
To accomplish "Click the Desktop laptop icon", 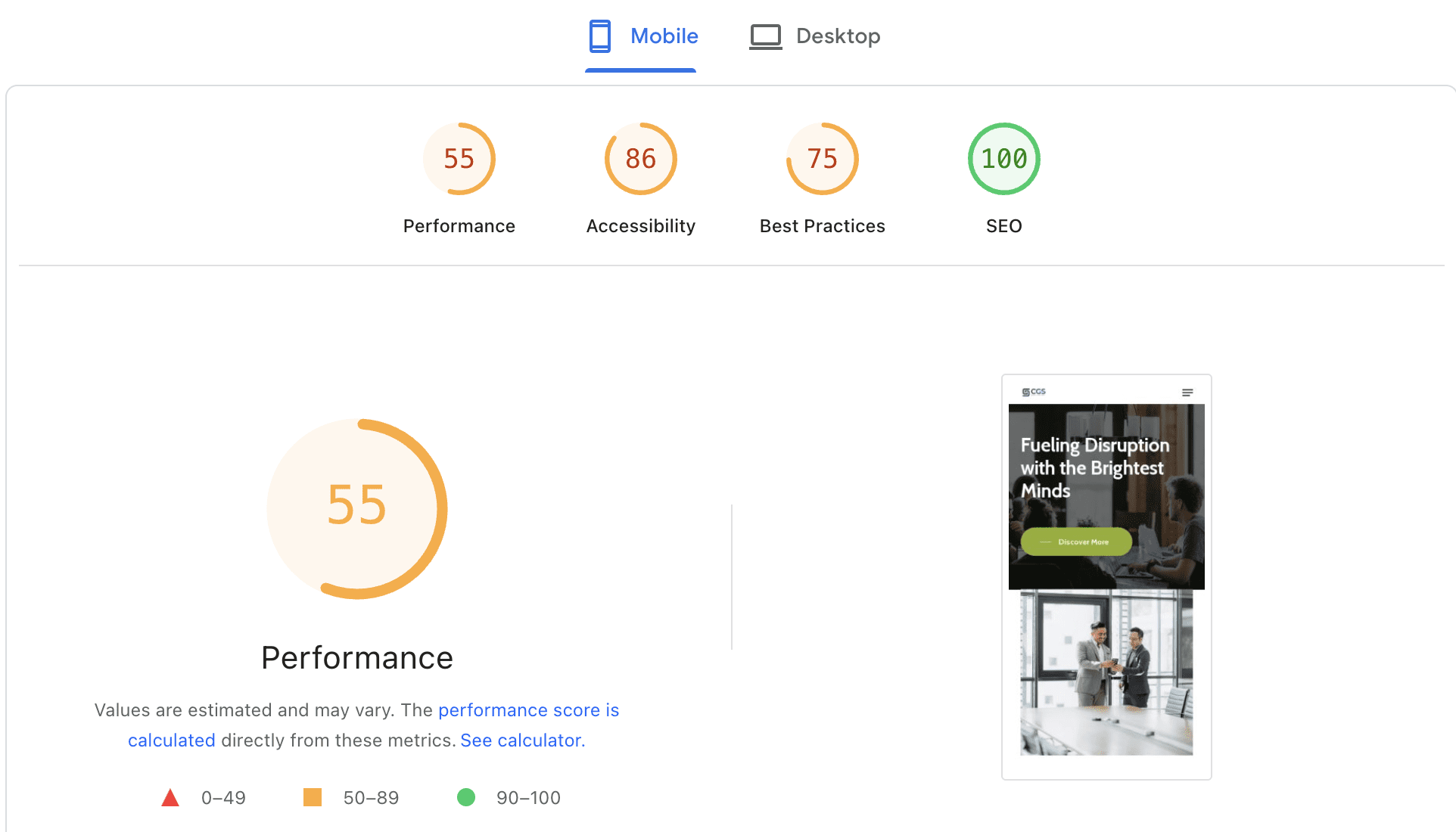I will click(x=765, y=36).
